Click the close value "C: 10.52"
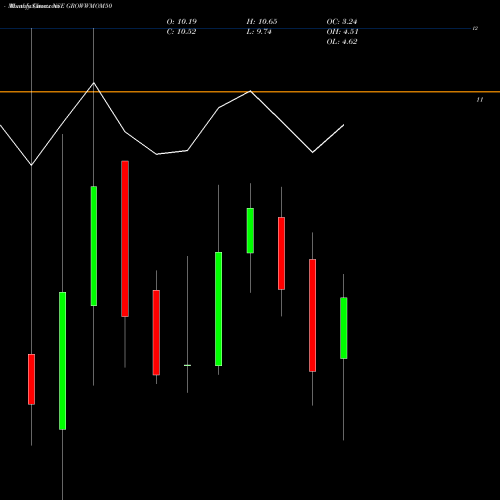The image size is (500, 500). tap(181, 32)
